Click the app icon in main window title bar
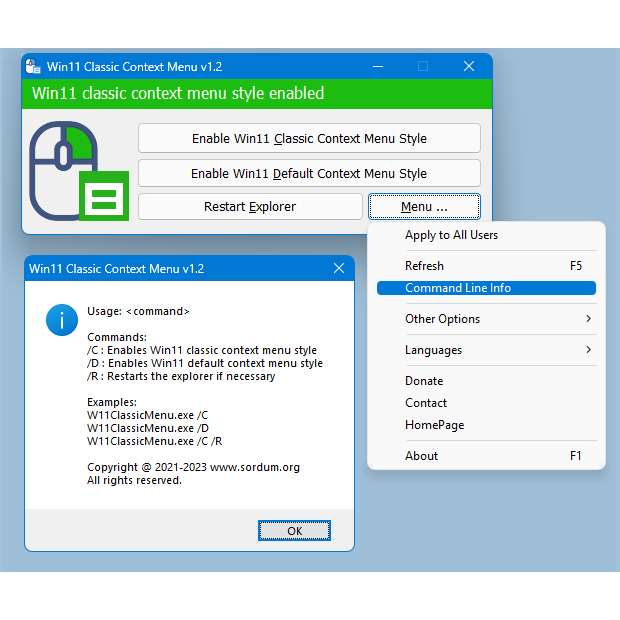Screen dimensions: 620x620 point(33,66)
